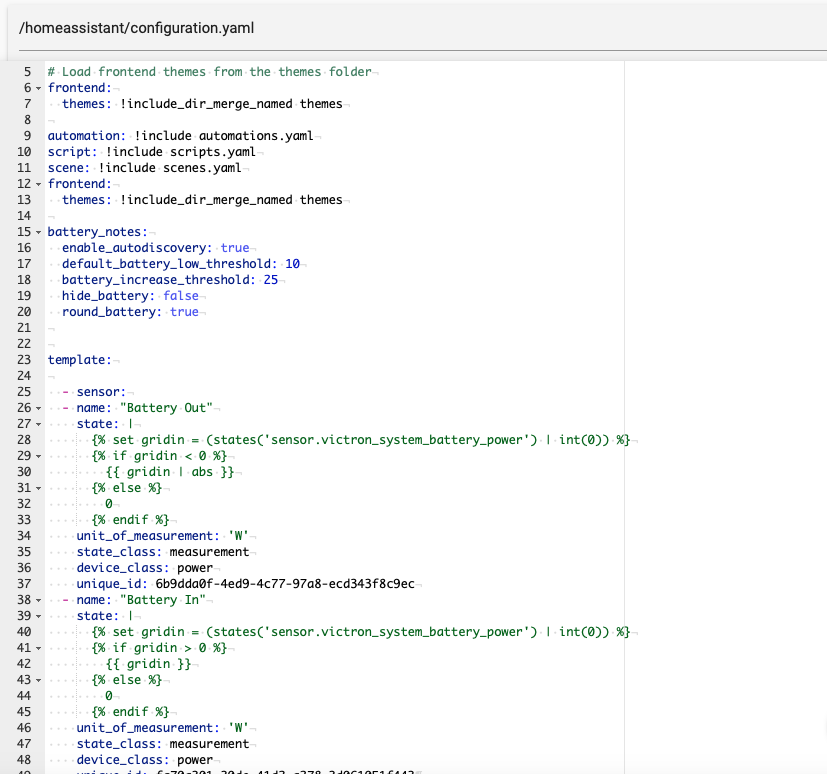Viewport: 827px width, 774px height.
Task: Collapse the frontend block at line 12
Action: 39,184
